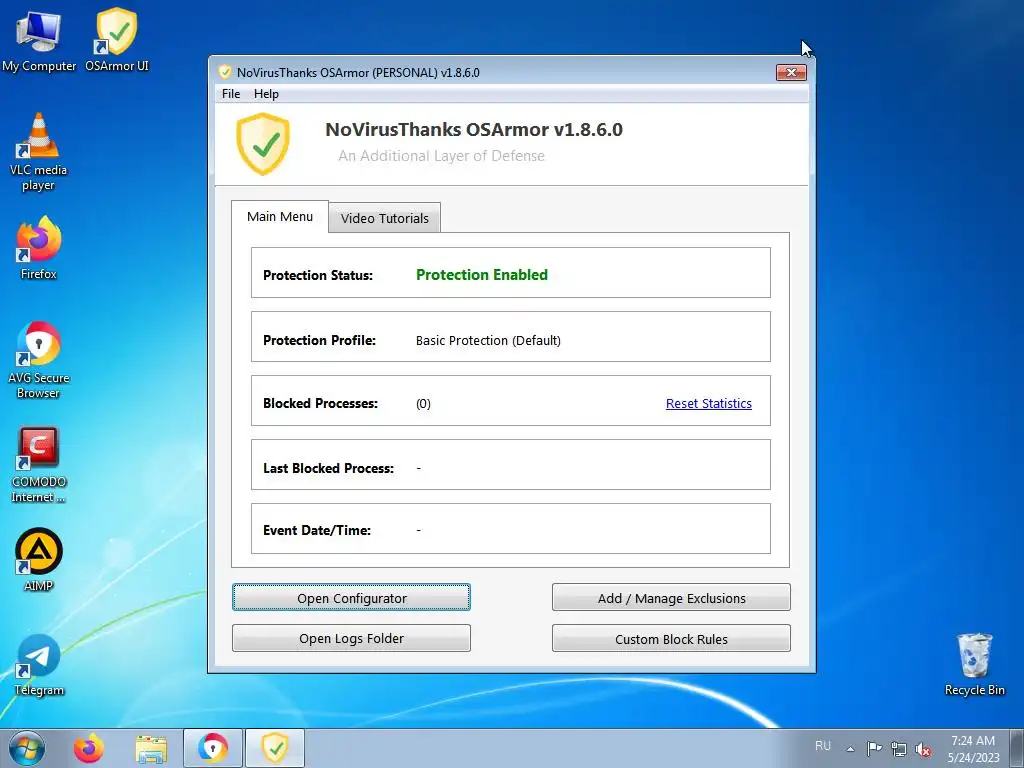
Task: Open Firefox from the taskbar
Action: pos(89,748)
